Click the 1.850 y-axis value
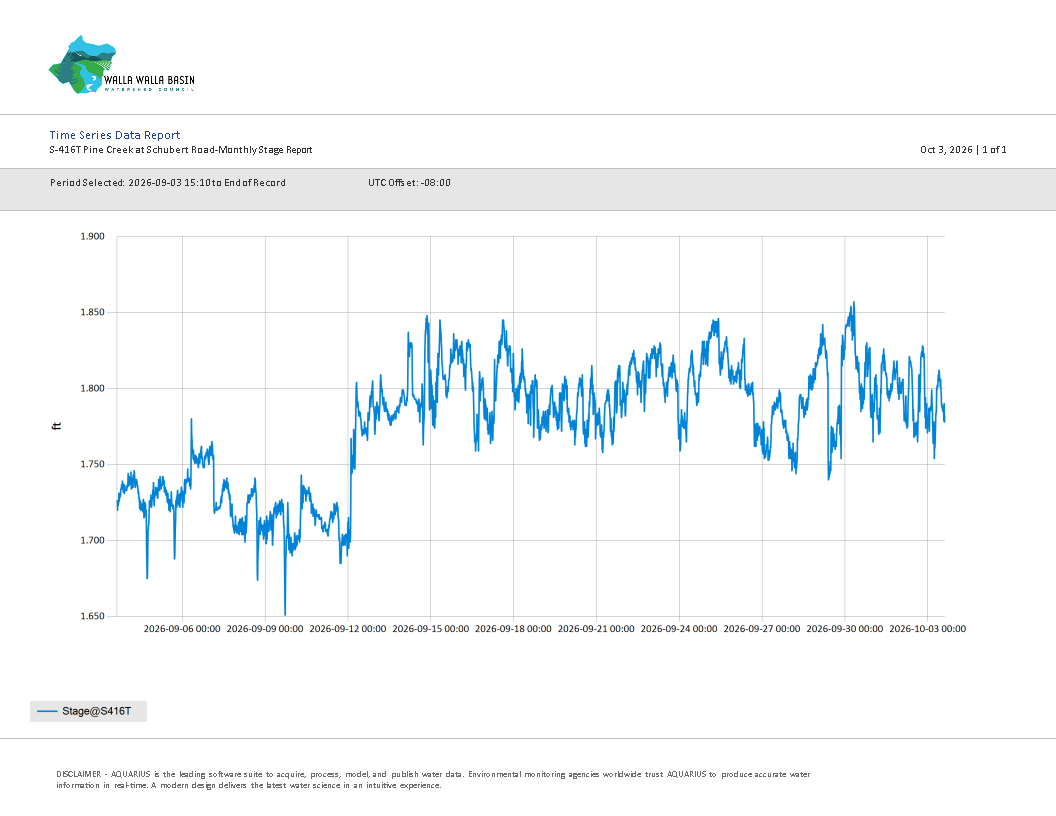Viewport: 1056px width, 816px height. (92, 312)
